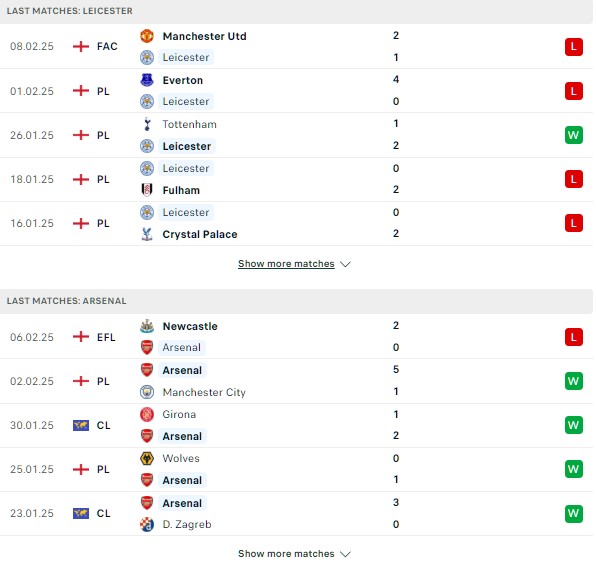
Task: Click the Fulham club crest
Action: coord(147,190)
